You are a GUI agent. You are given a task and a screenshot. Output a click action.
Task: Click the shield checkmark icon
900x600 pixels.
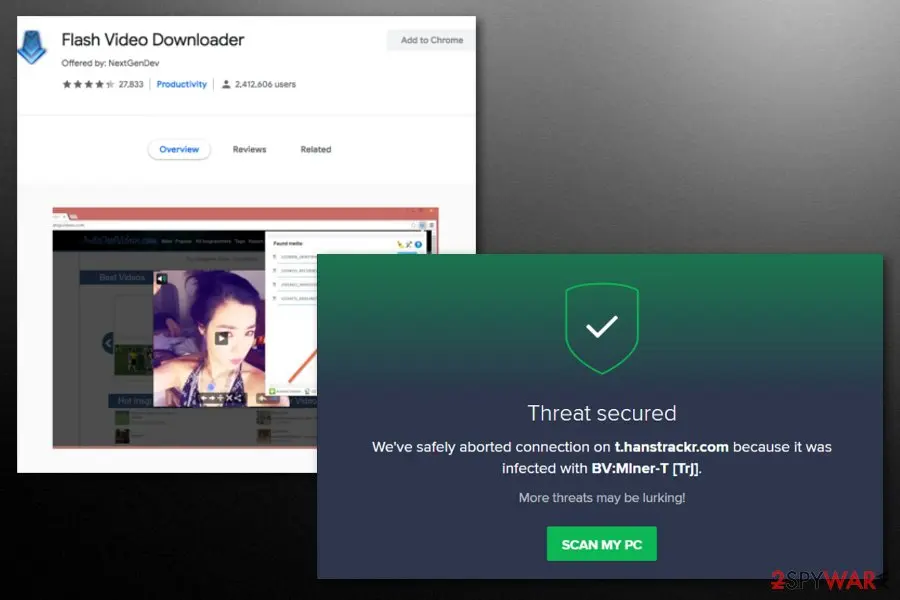pos(602,328)
